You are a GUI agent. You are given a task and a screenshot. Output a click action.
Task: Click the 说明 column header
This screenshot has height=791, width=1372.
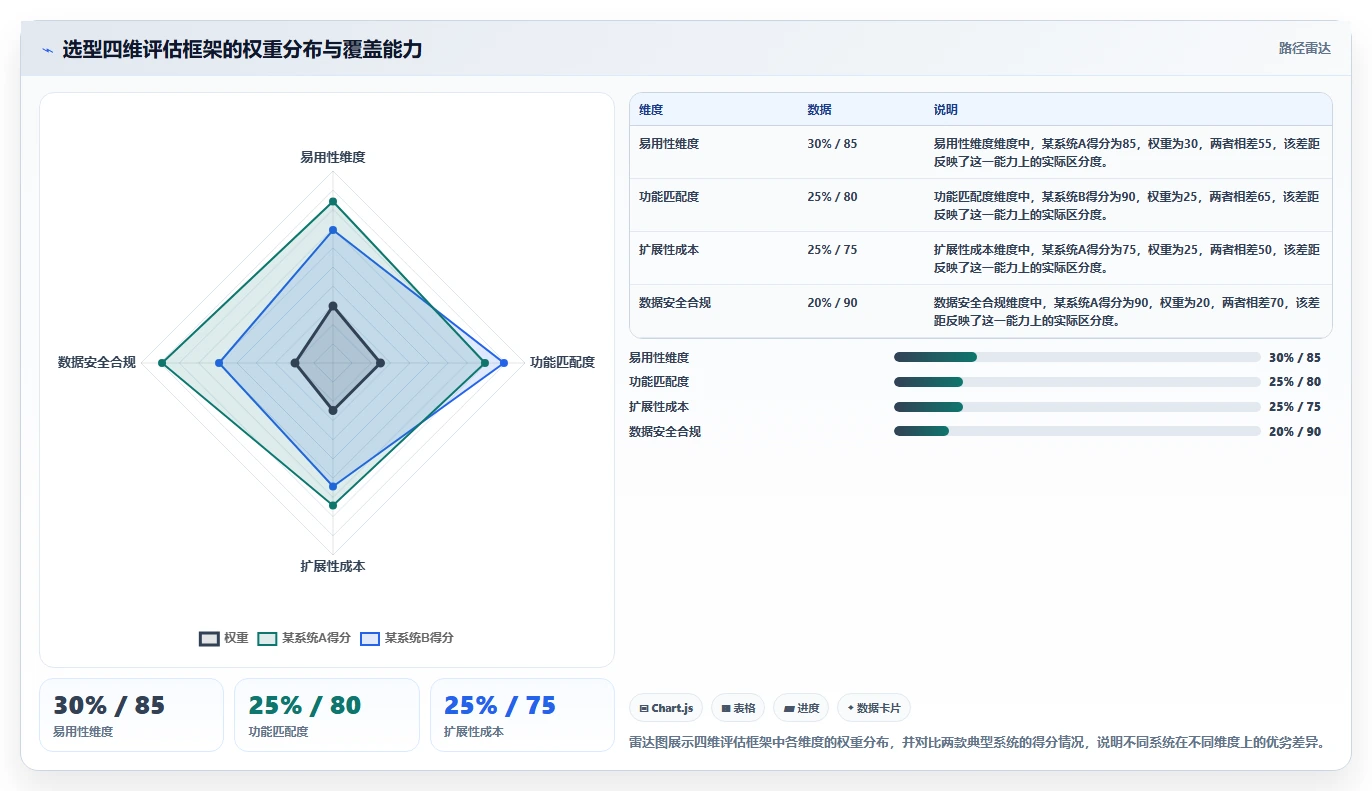946,110
